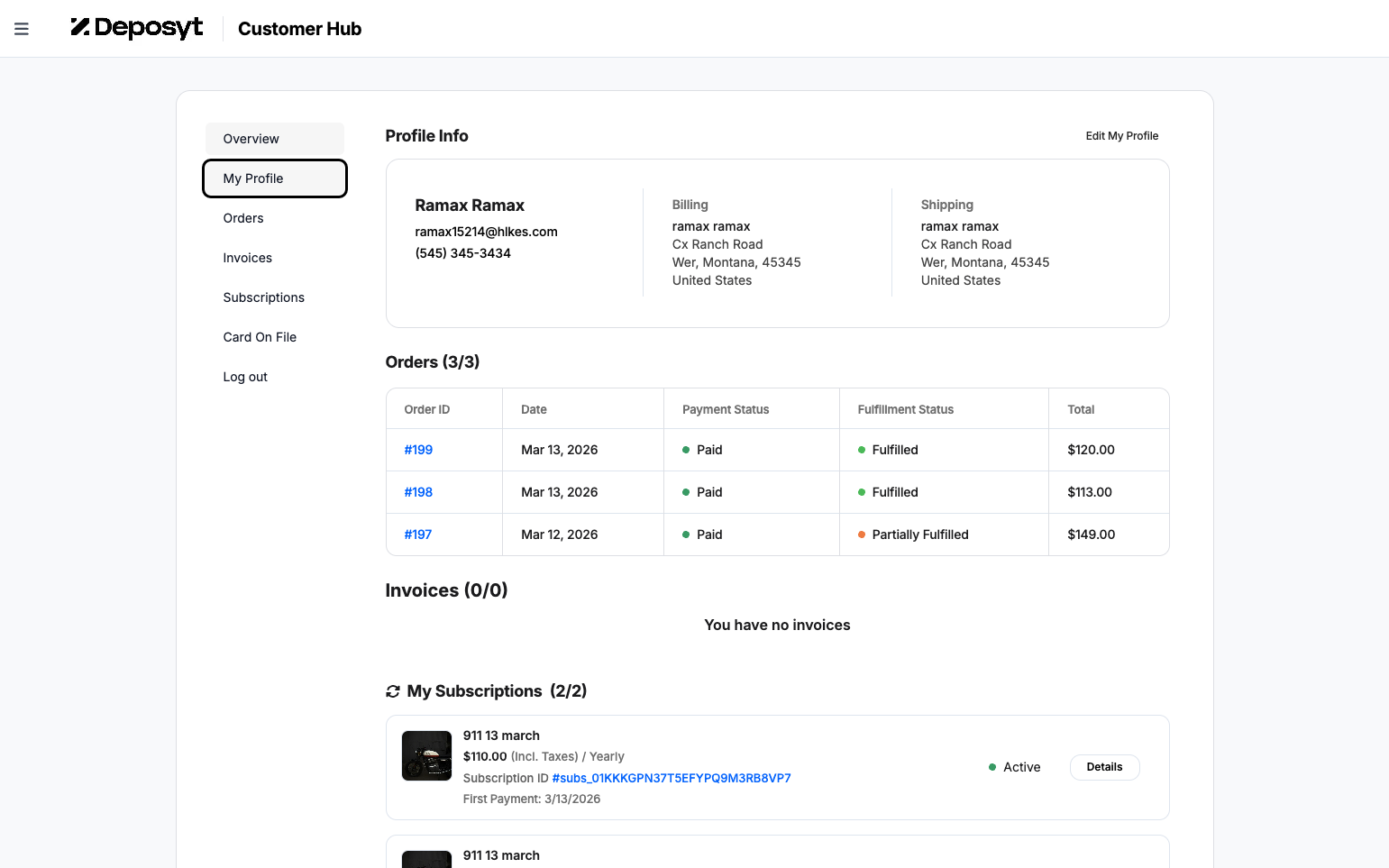Click the Customer Hub title

(299, 29)
